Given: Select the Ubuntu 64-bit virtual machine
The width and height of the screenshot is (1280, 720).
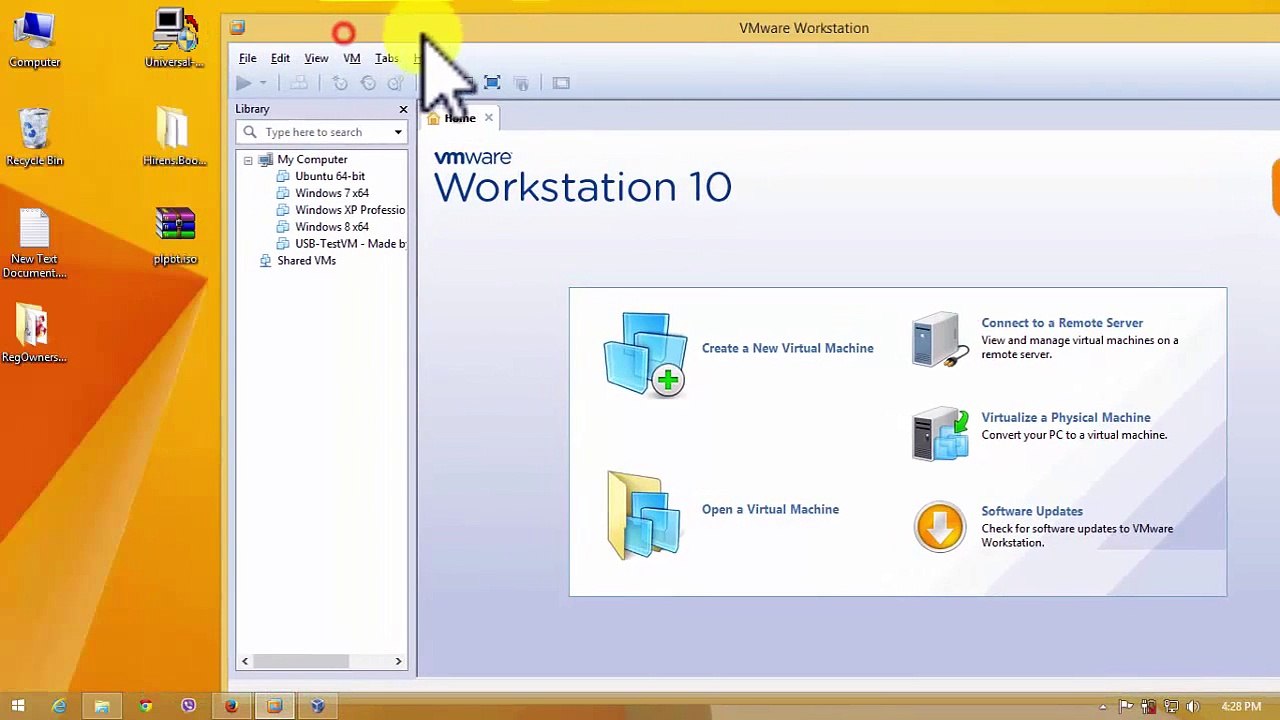Looking at the screenshot, I should [x=330, y=176].
